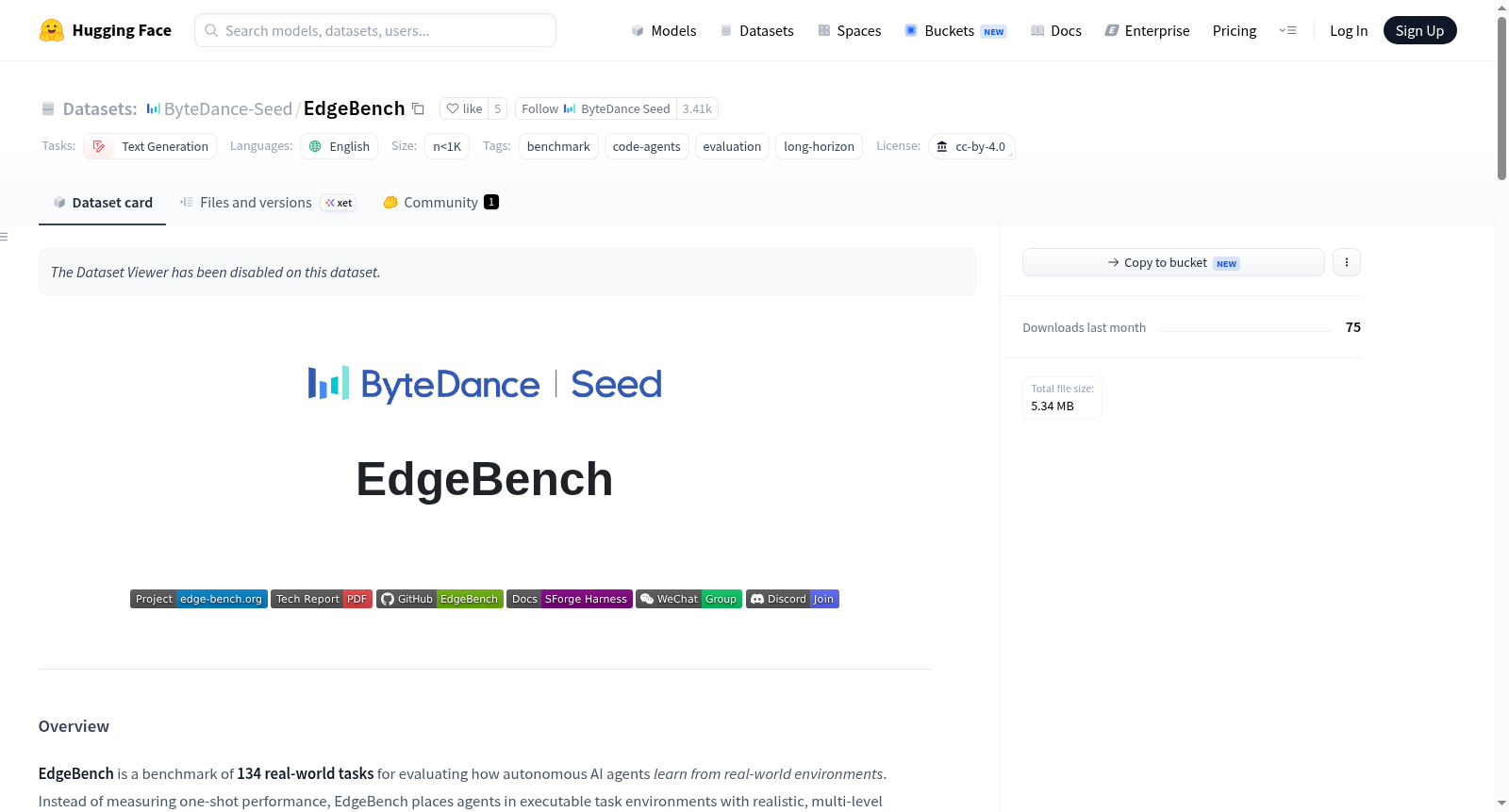
Task: Click the globe icon on the English tag
Action: coord(315,146)
